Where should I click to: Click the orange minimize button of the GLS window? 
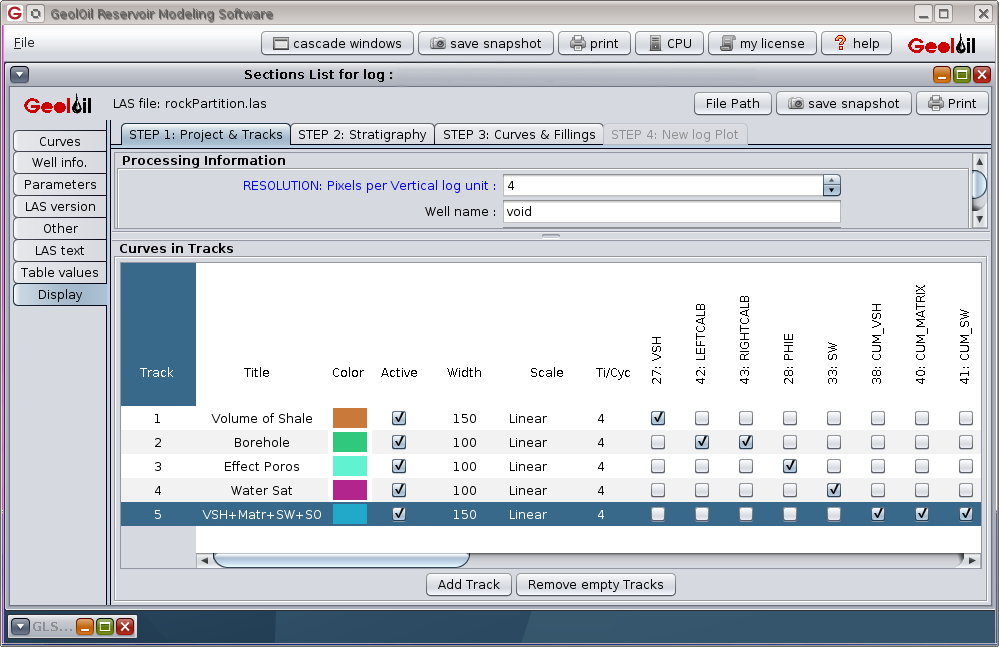point(85,627)
